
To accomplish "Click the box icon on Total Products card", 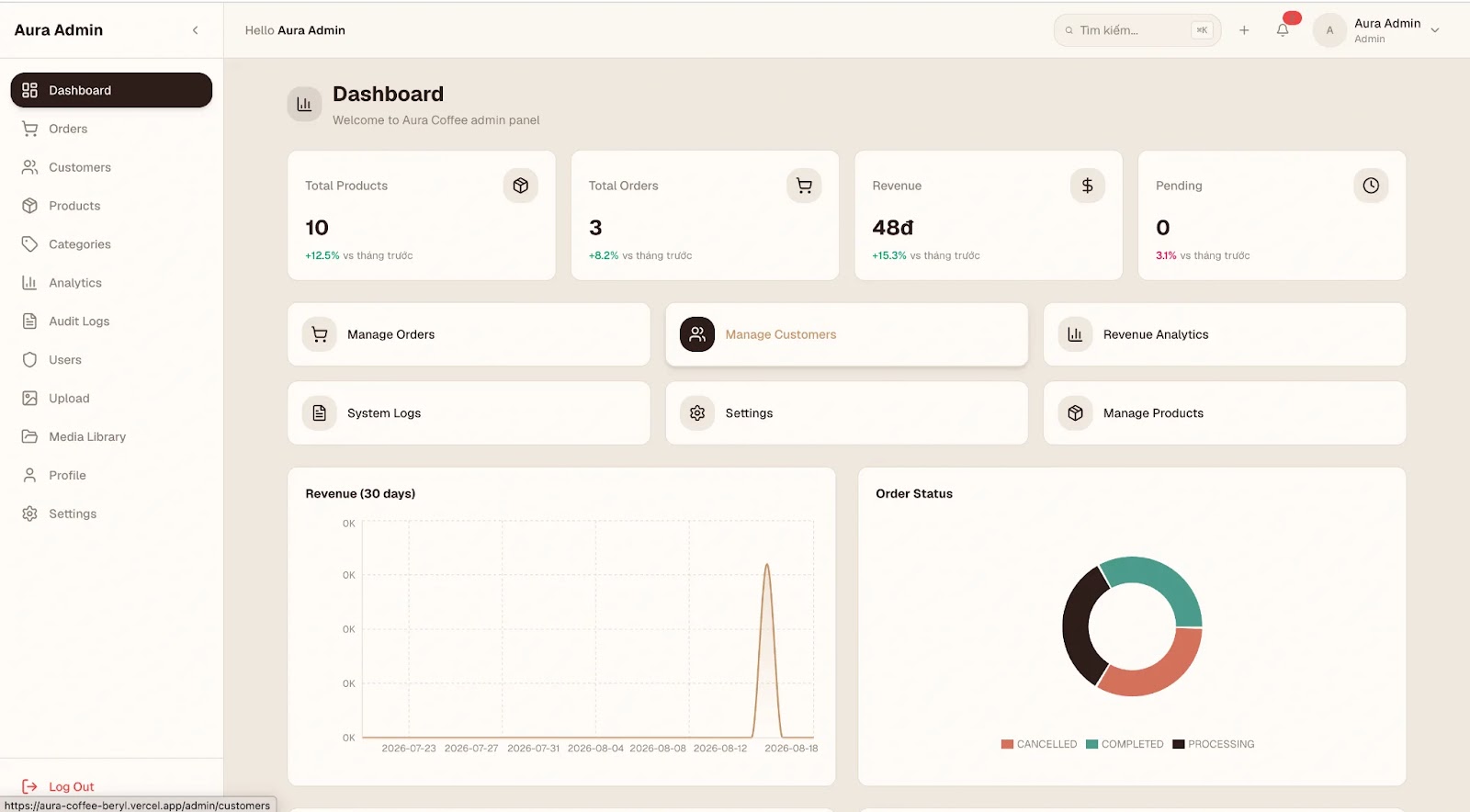I will click(521, 186).
